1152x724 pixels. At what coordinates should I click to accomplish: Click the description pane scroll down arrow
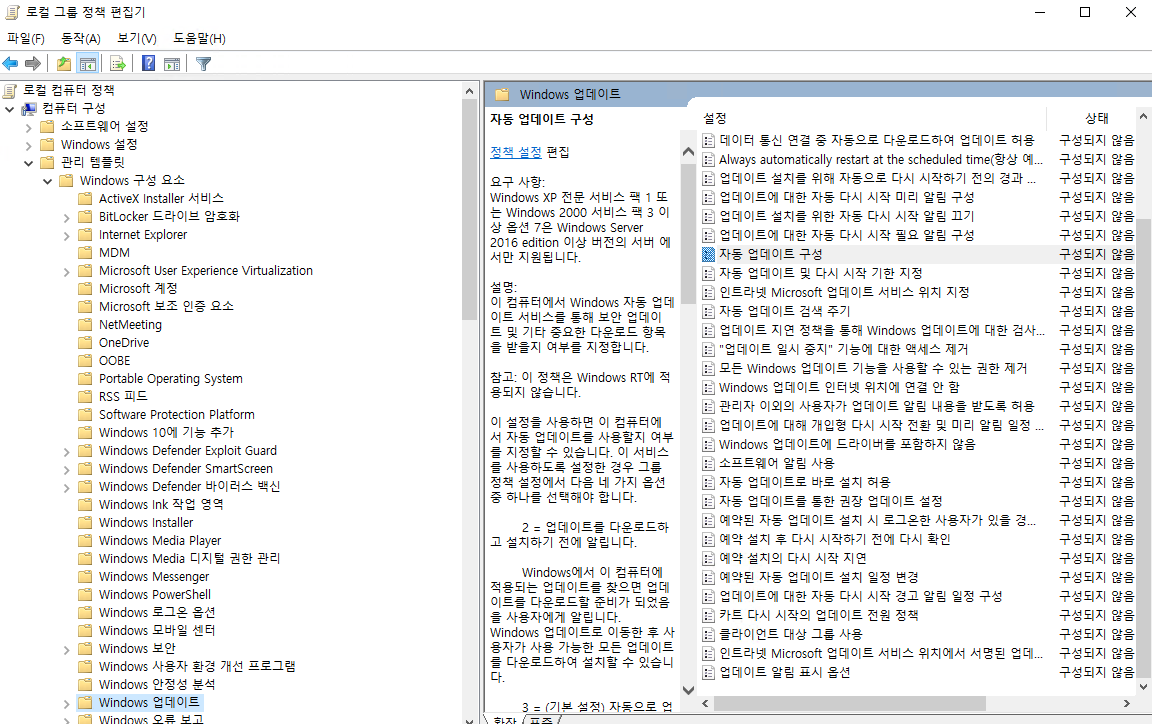click(688, 690)
